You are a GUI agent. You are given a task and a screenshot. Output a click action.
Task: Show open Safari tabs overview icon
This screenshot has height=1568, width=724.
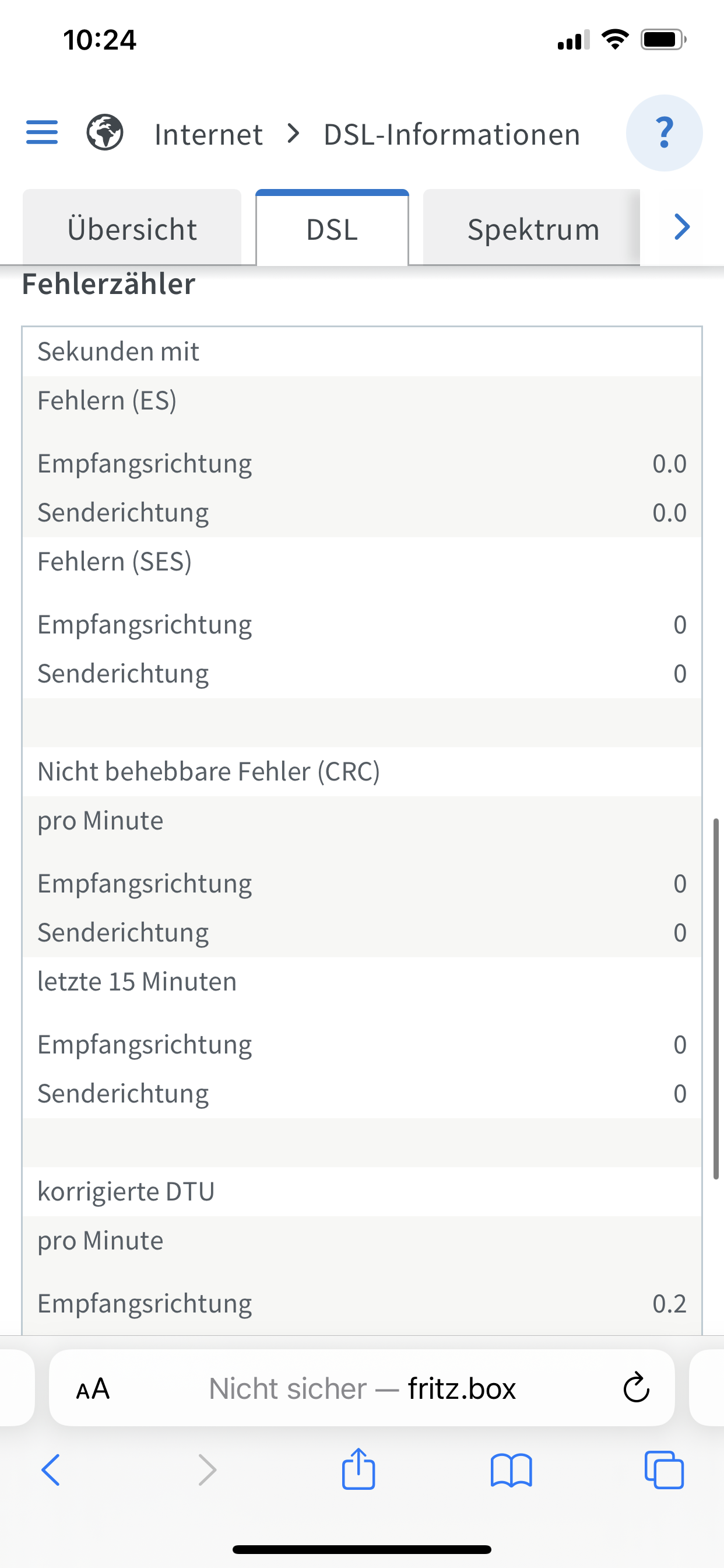664,1471
